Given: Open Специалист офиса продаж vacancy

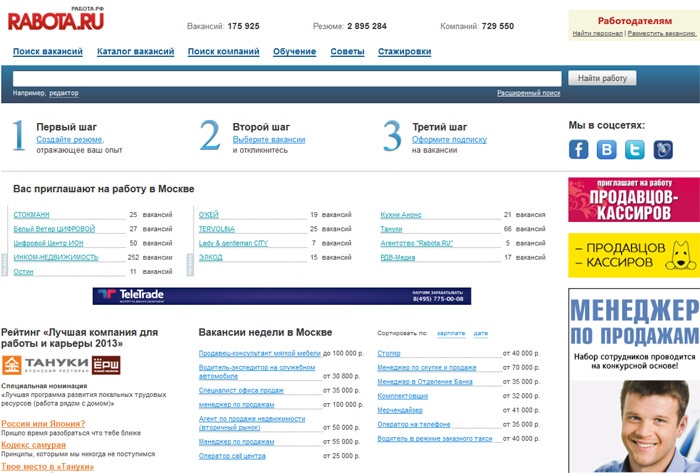Looking at the screenshot, I should (x=241, y=390).
